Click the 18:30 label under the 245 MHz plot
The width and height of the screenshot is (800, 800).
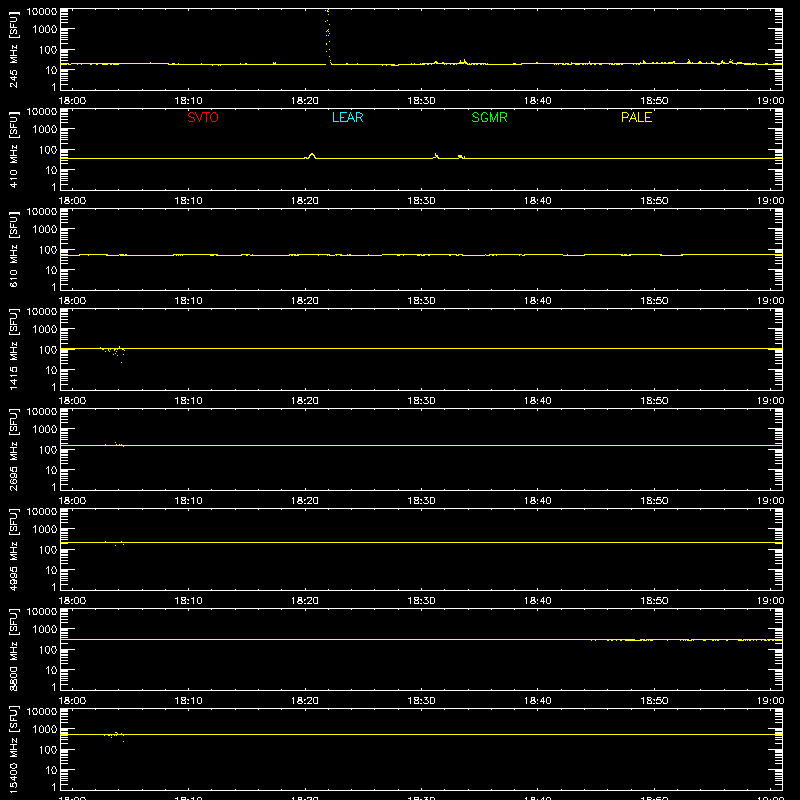pyautogui.click(x=421, y=101)
